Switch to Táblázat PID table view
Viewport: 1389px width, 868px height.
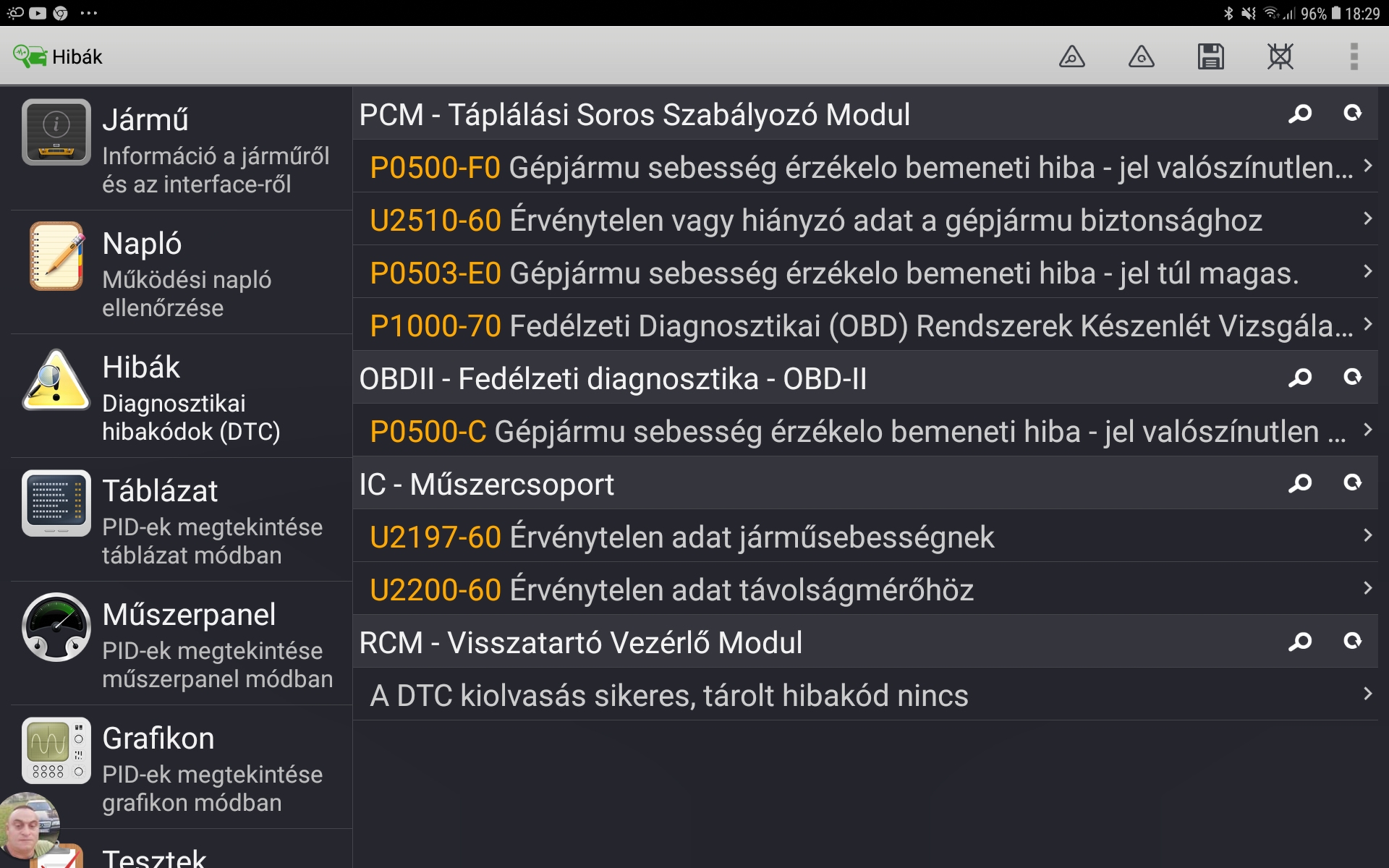pos(181,520)
